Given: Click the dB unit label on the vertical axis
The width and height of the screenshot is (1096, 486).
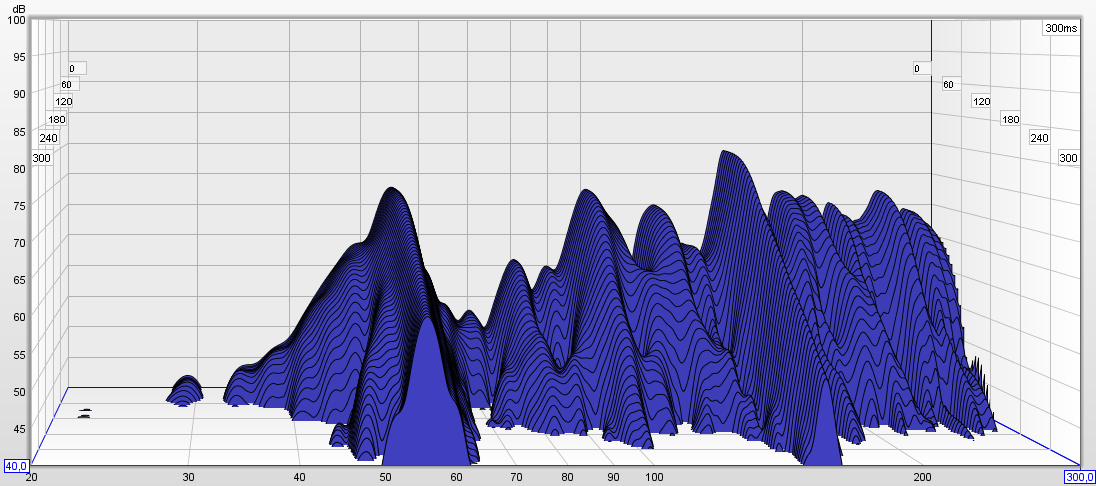Looking at the screenshot, I should [20, 8].
